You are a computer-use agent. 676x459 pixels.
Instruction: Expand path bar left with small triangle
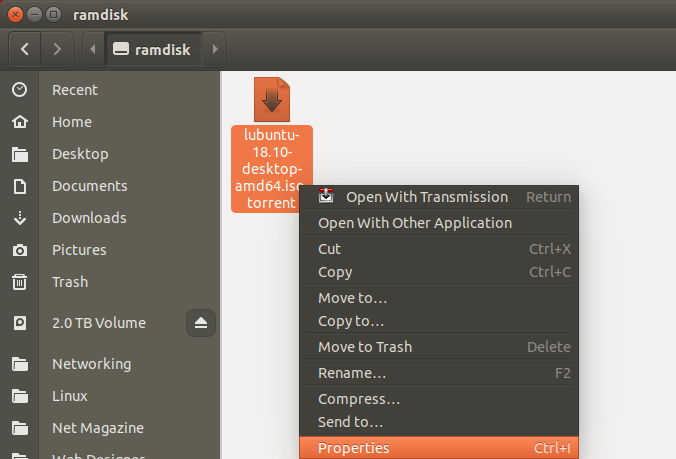(93, 48)
